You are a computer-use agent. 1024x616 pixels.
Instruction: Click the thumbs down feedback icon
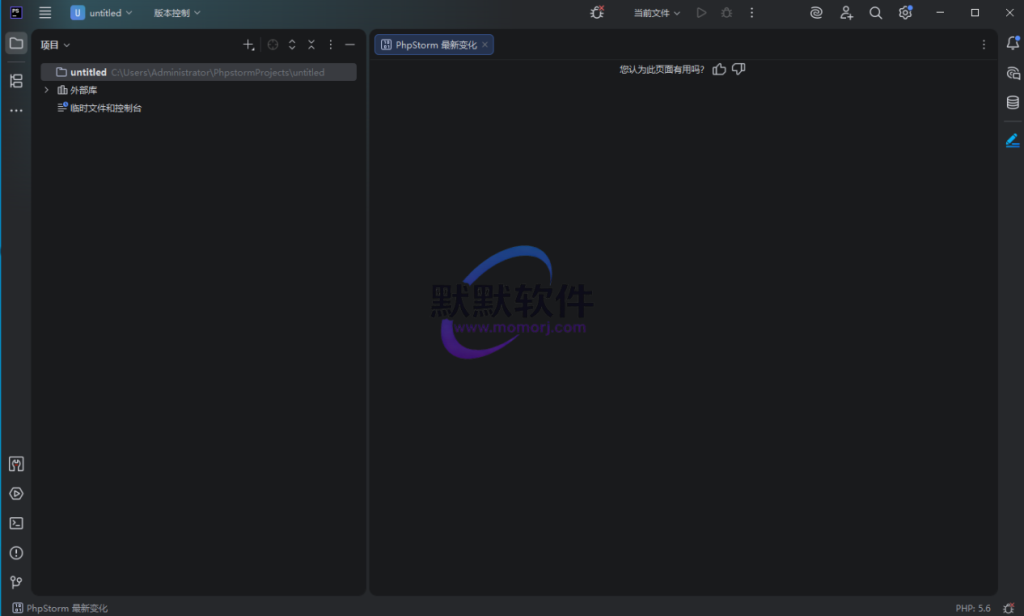tap(739, 69)
